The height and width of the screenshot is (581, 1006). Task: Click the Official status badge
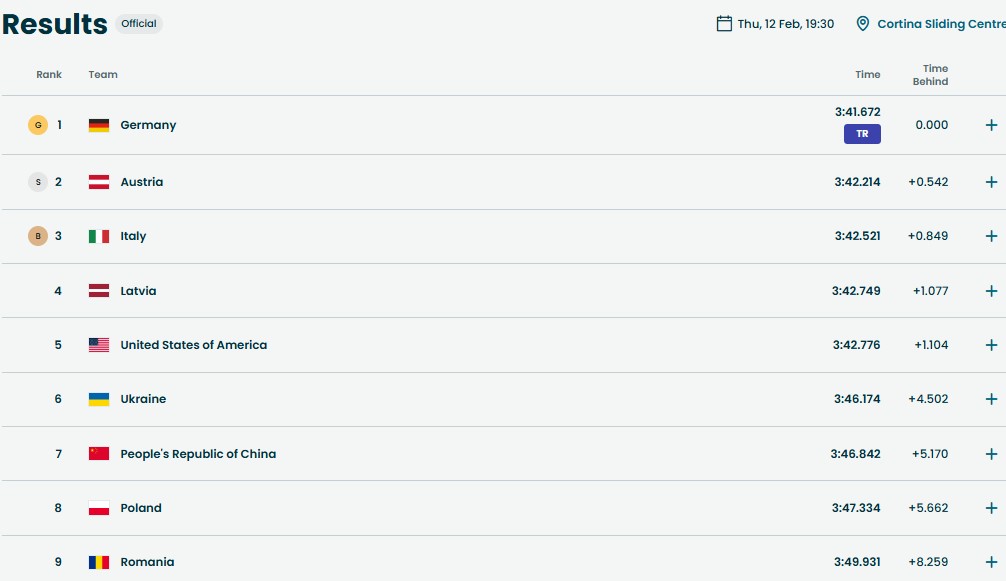tap(139, 23)
